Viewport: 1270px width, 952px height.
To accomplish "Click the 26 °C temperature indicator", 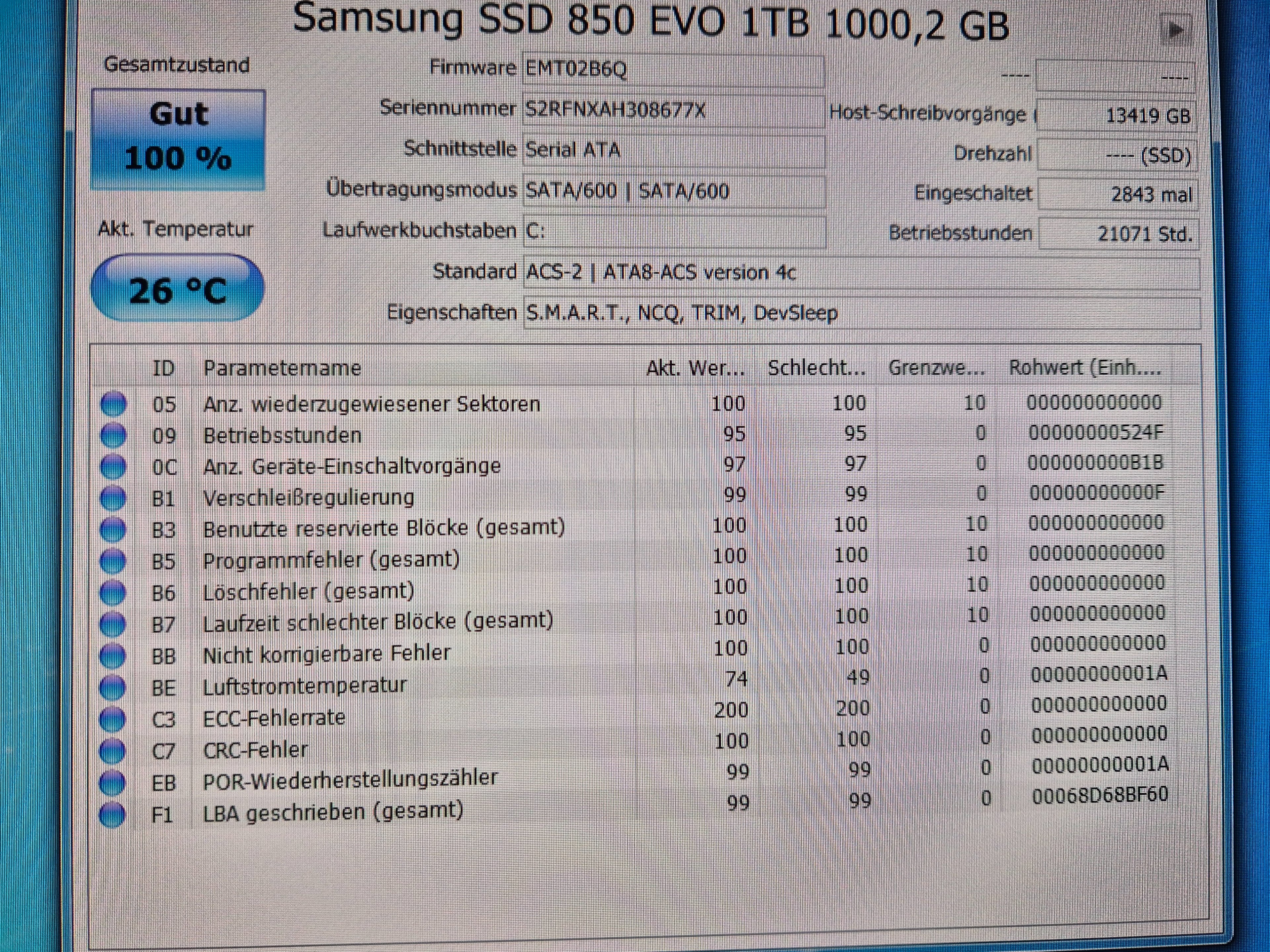I will click(x=177, y=289).
